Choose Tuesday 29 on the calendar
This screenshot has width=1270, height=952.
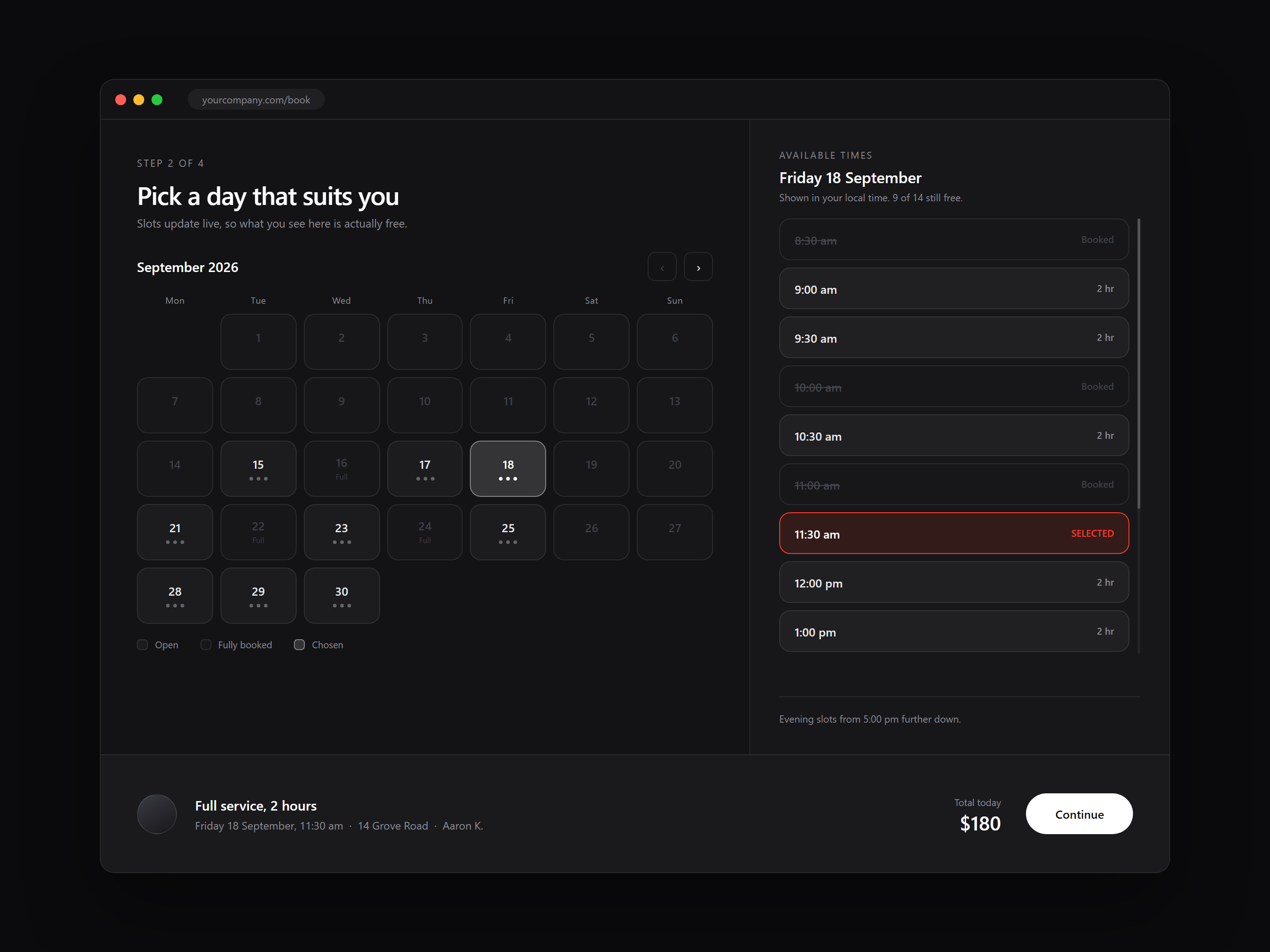point(259,596)
